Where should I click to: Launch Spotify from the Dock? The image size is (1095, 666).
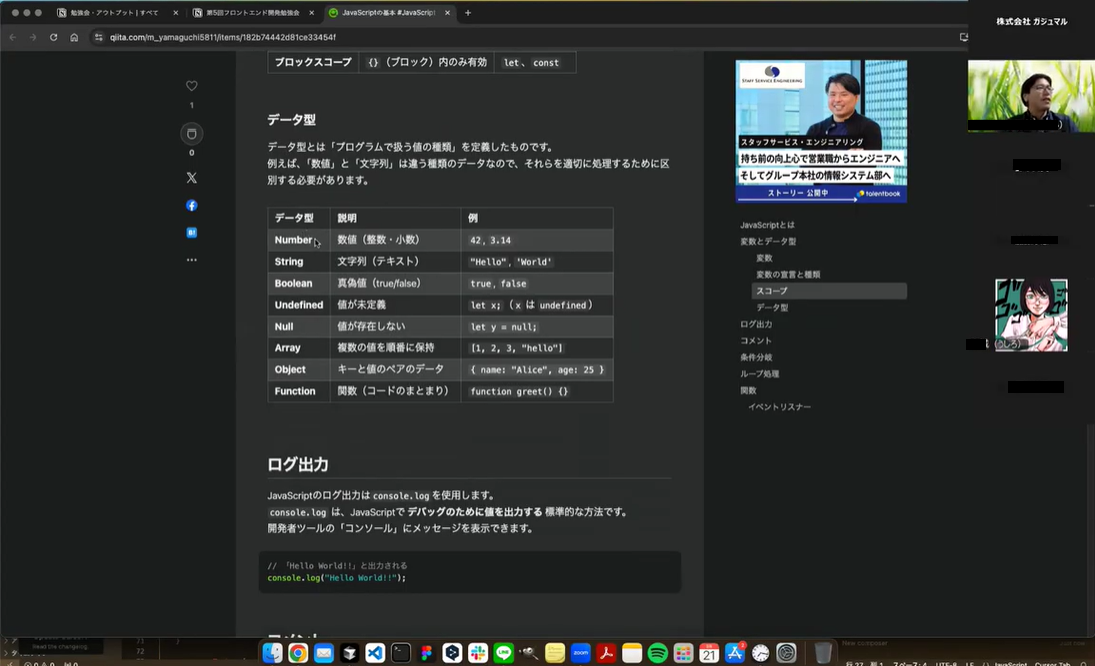658,653
